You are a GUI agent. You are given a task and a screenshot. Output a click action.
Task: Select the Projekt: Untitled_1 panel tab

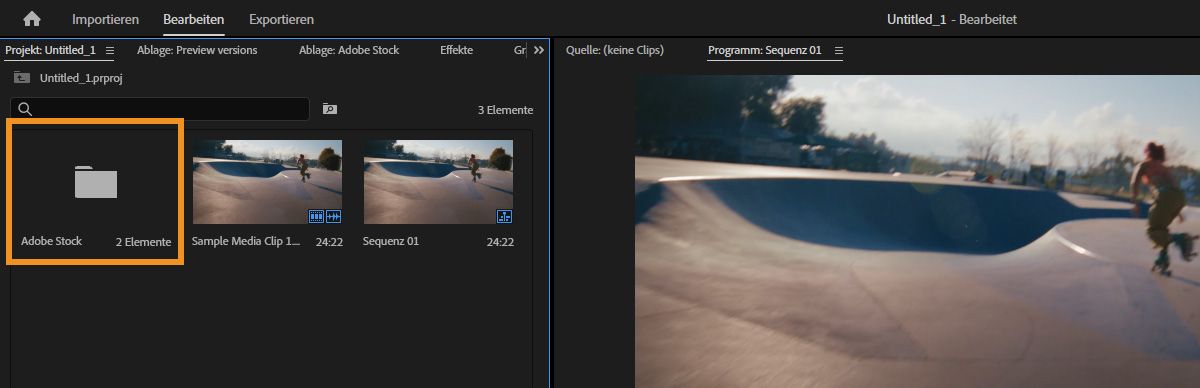tap(50, 50)
